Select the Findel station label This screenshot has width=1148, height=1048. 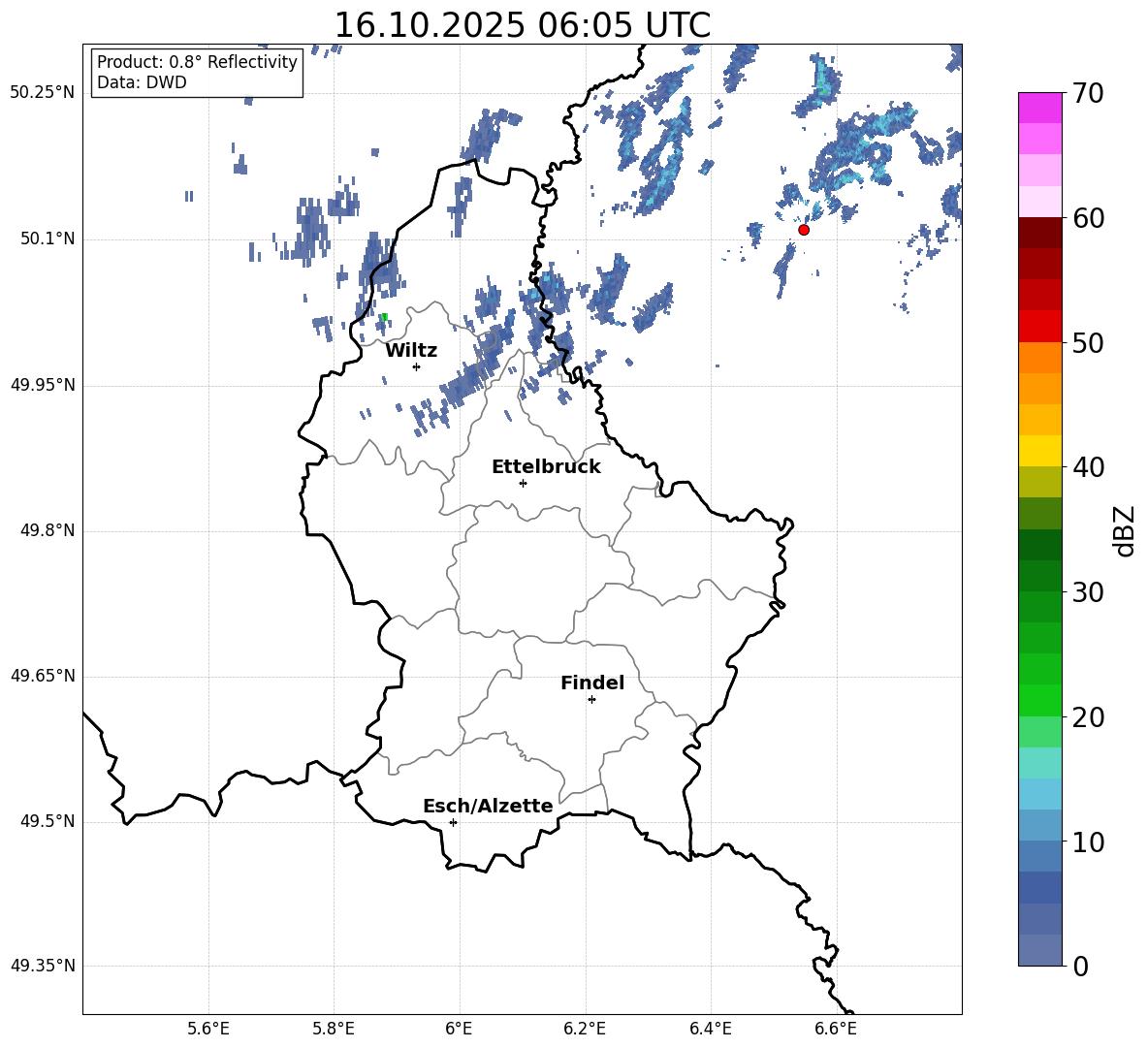pyautogui.click(x=592, y=683)
